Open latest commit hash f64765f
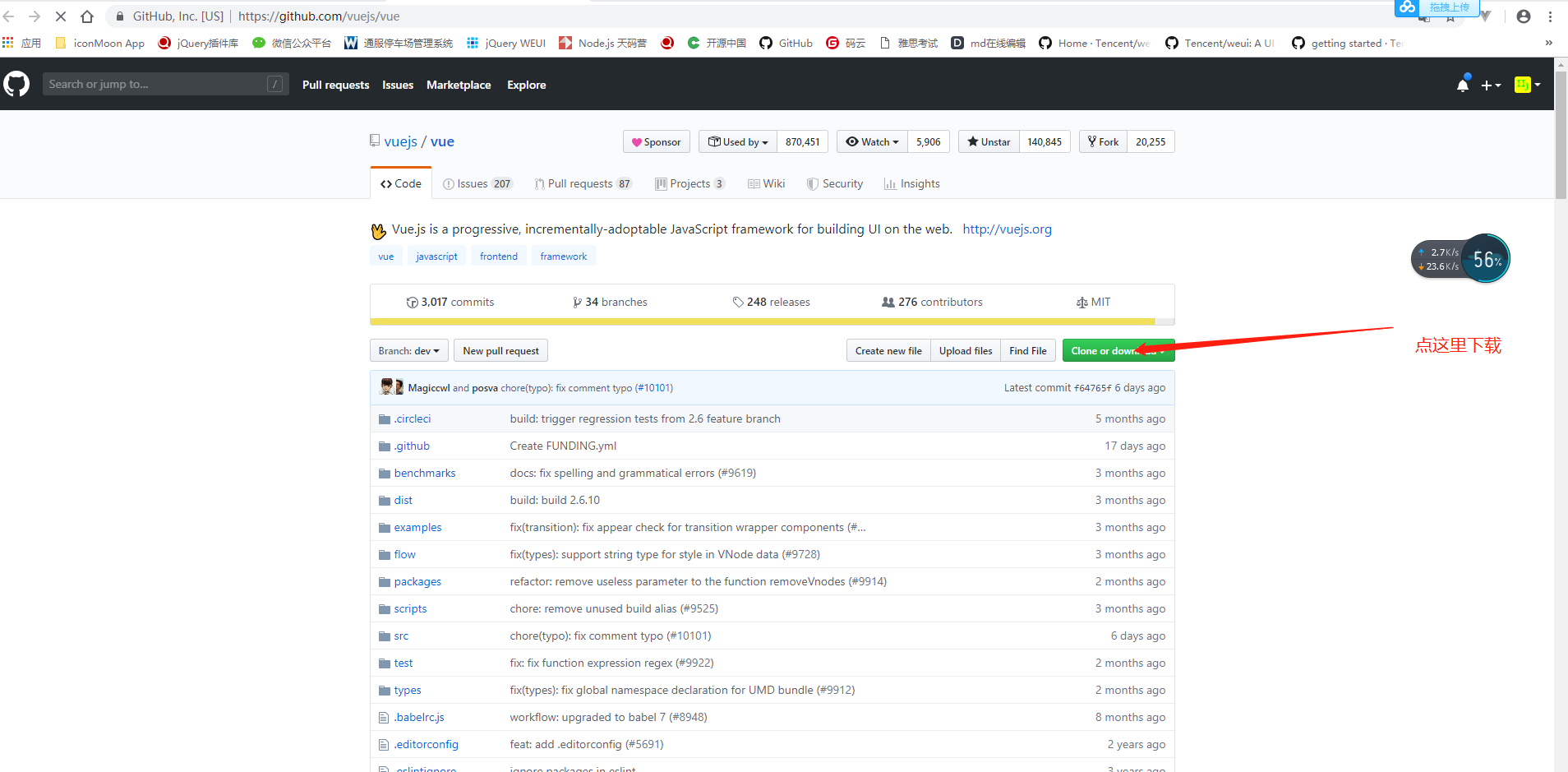This screenshot has width=1568, height=772. [x=1092, y=388]
